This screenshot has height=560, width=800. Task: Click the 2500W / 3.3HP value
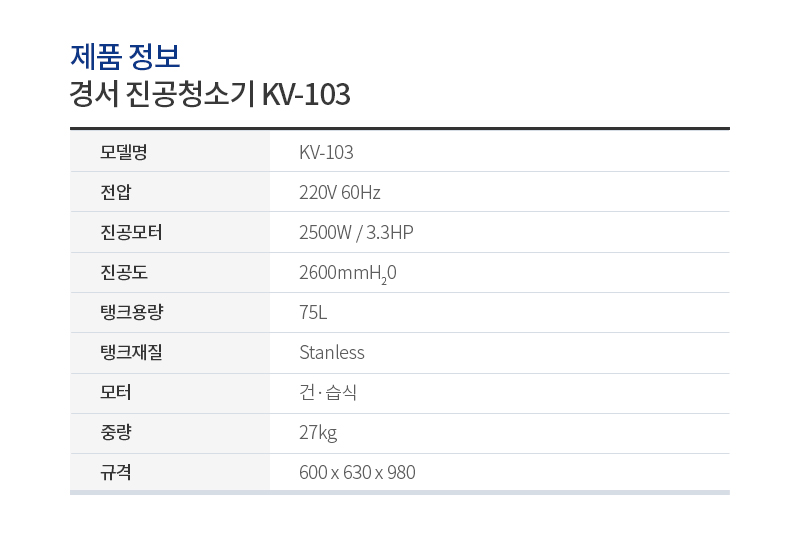pos(356,232)
